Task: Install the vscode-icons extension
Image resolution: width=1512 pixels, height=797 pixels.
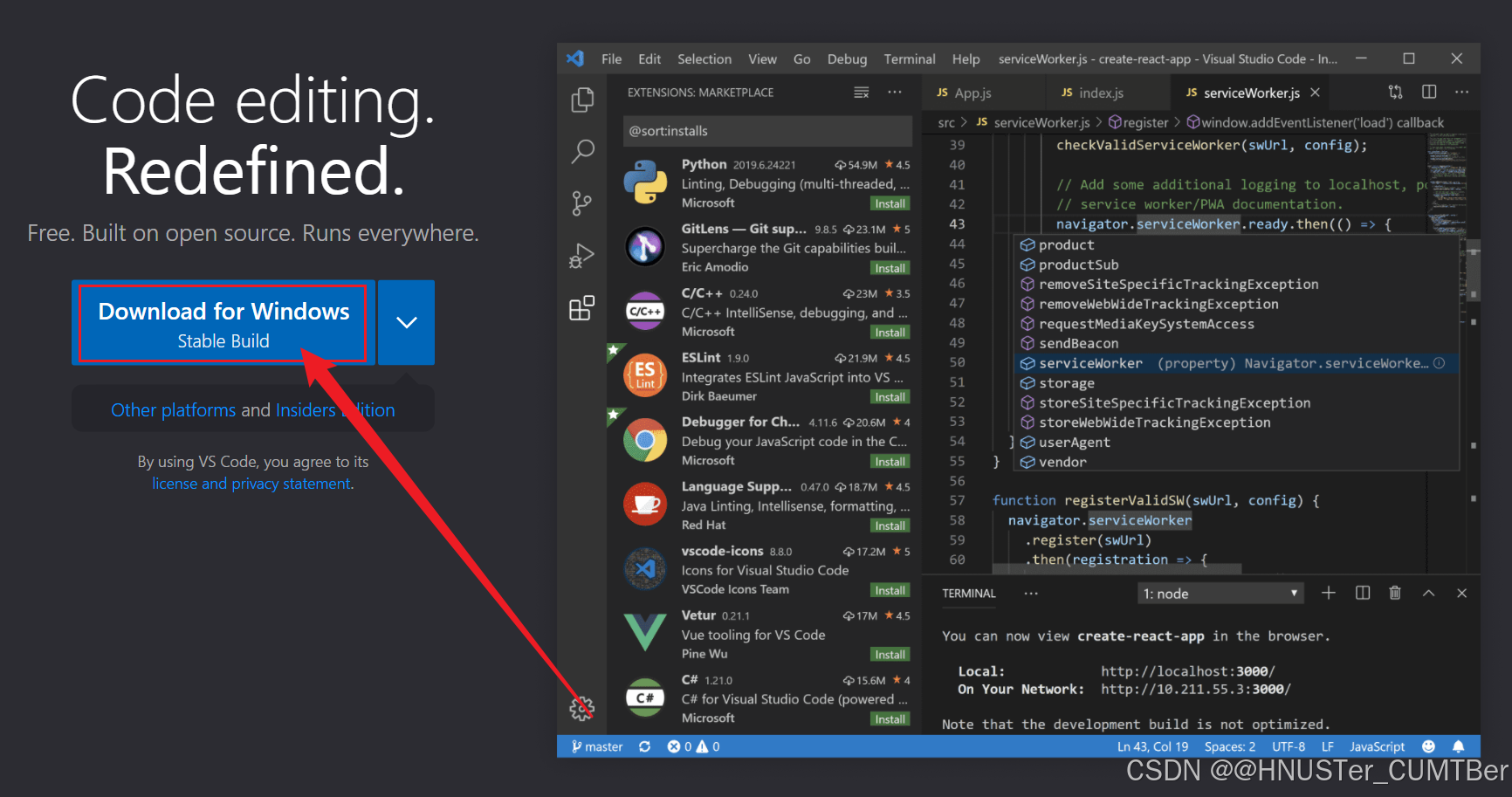Action: [x=890, y=590]
